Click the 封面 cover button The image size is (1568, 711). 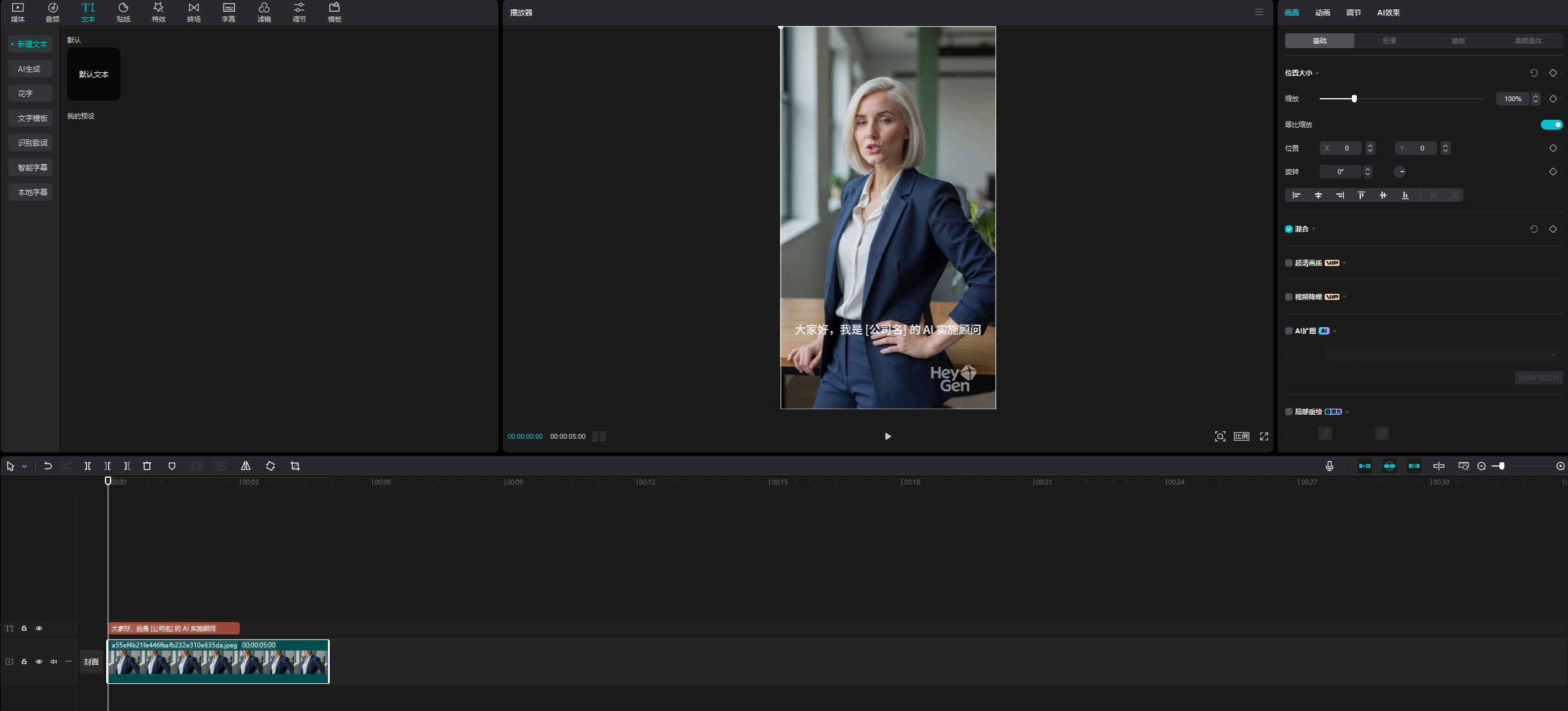pos(91,662)
